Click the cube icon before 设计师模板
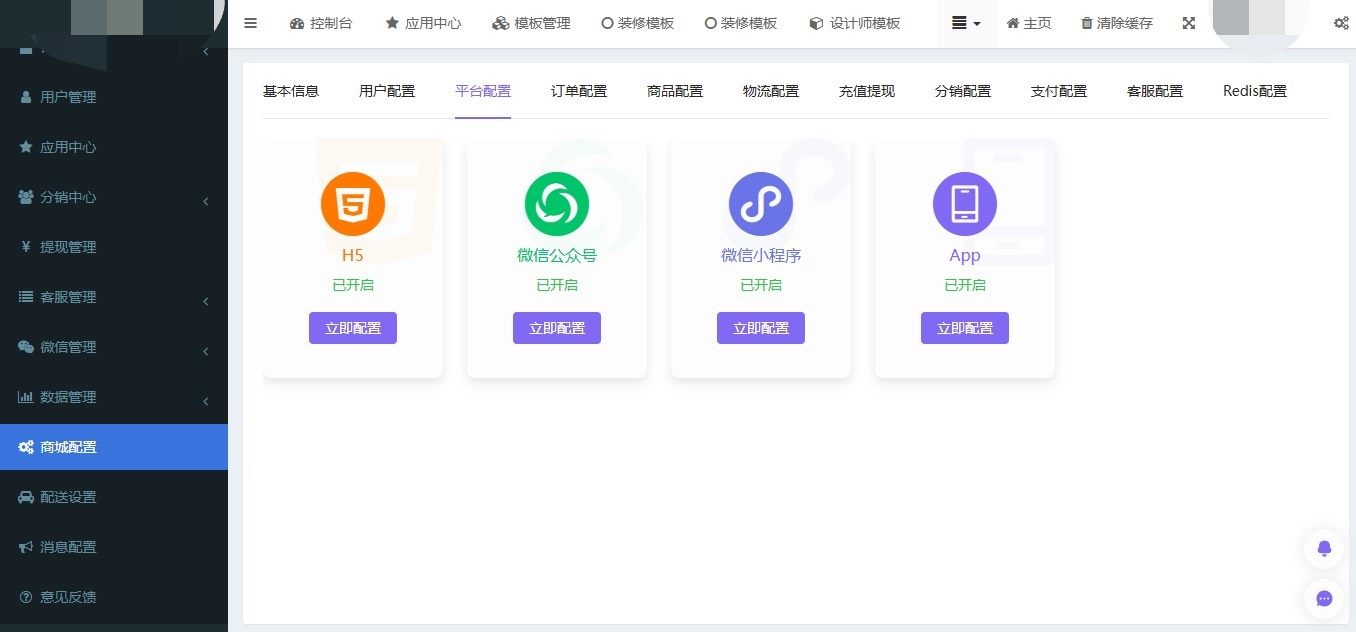This screenshot has height=632, width=1356. click(816, 23)
